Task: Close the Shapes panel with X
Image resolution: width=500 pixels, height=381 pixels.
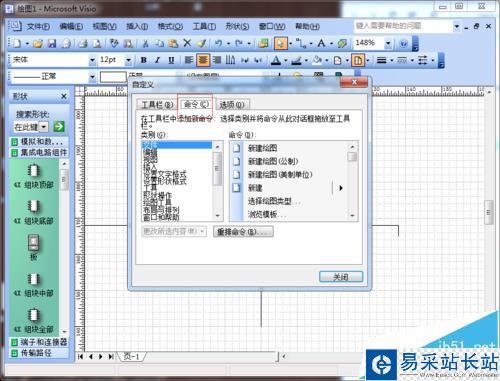Action: tap(64, 97)
